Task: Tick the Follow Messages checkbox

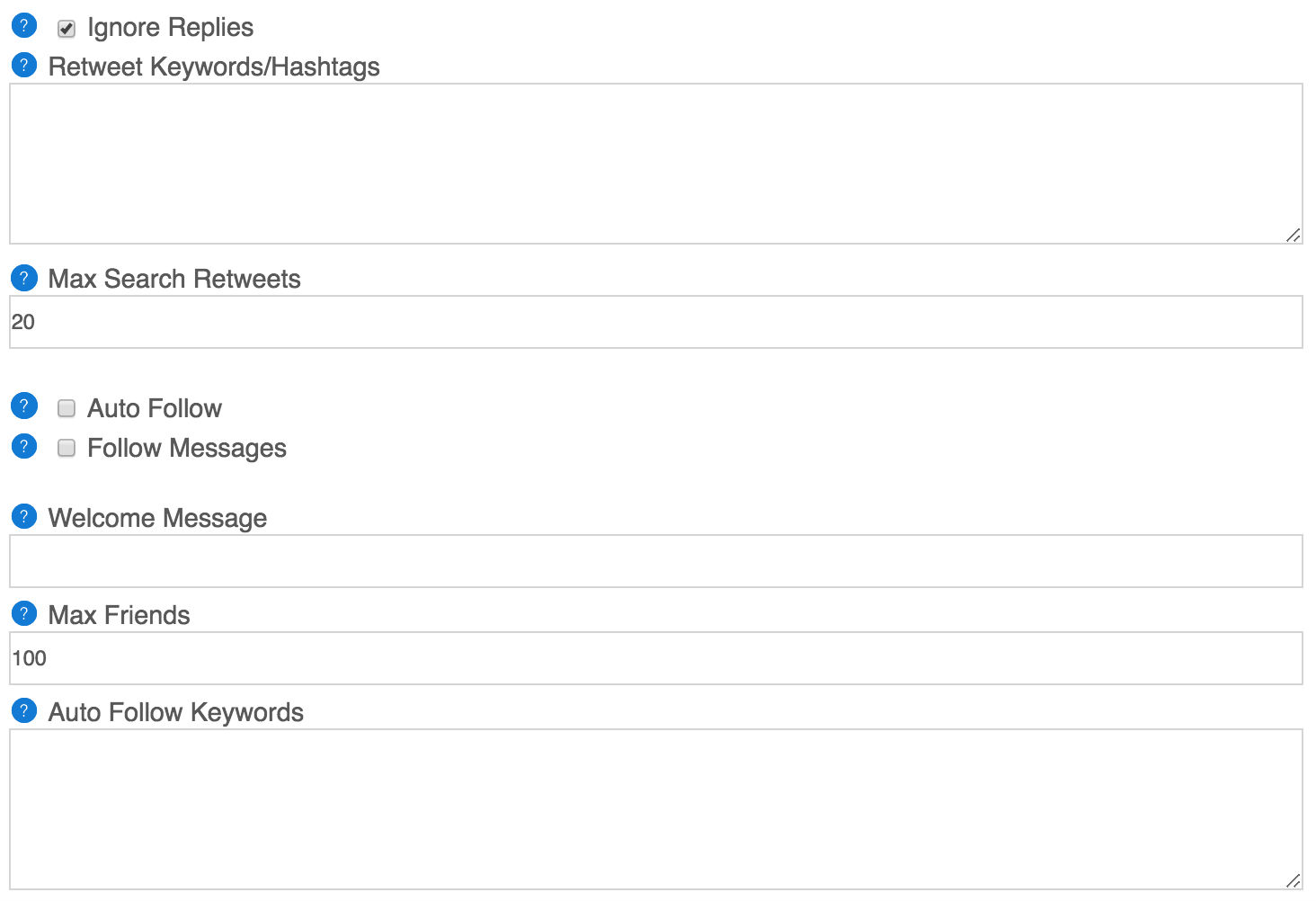Action: tap(67, 448)
